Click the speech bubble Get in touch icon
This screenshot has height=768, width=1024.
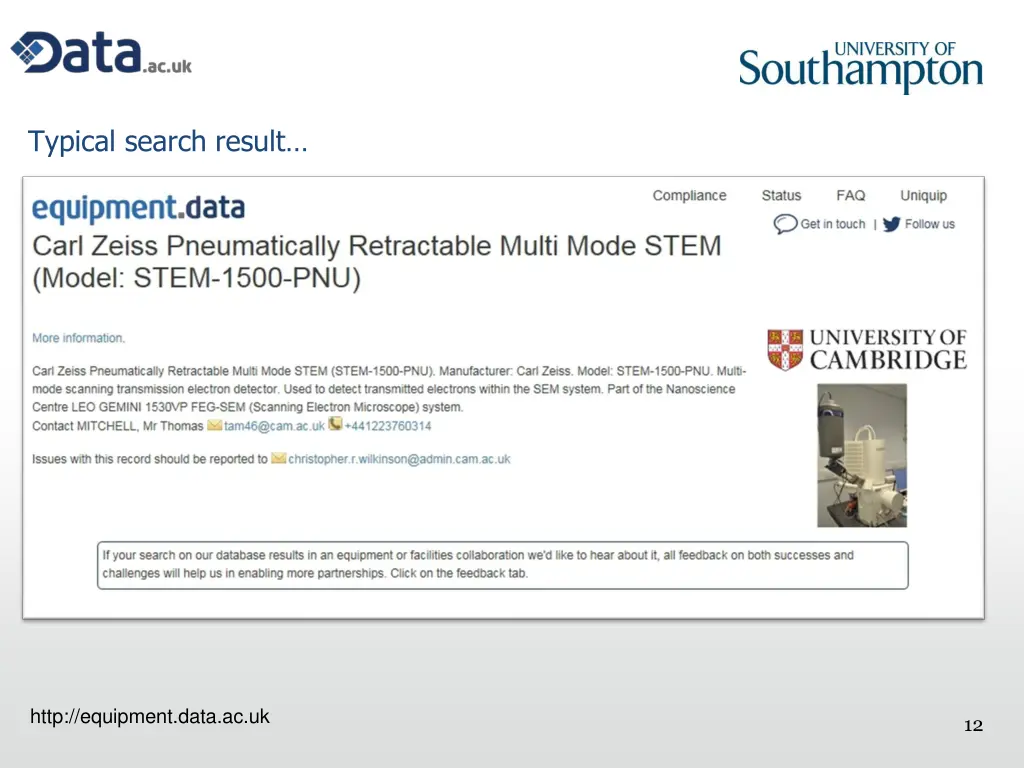tap(785, 224)
